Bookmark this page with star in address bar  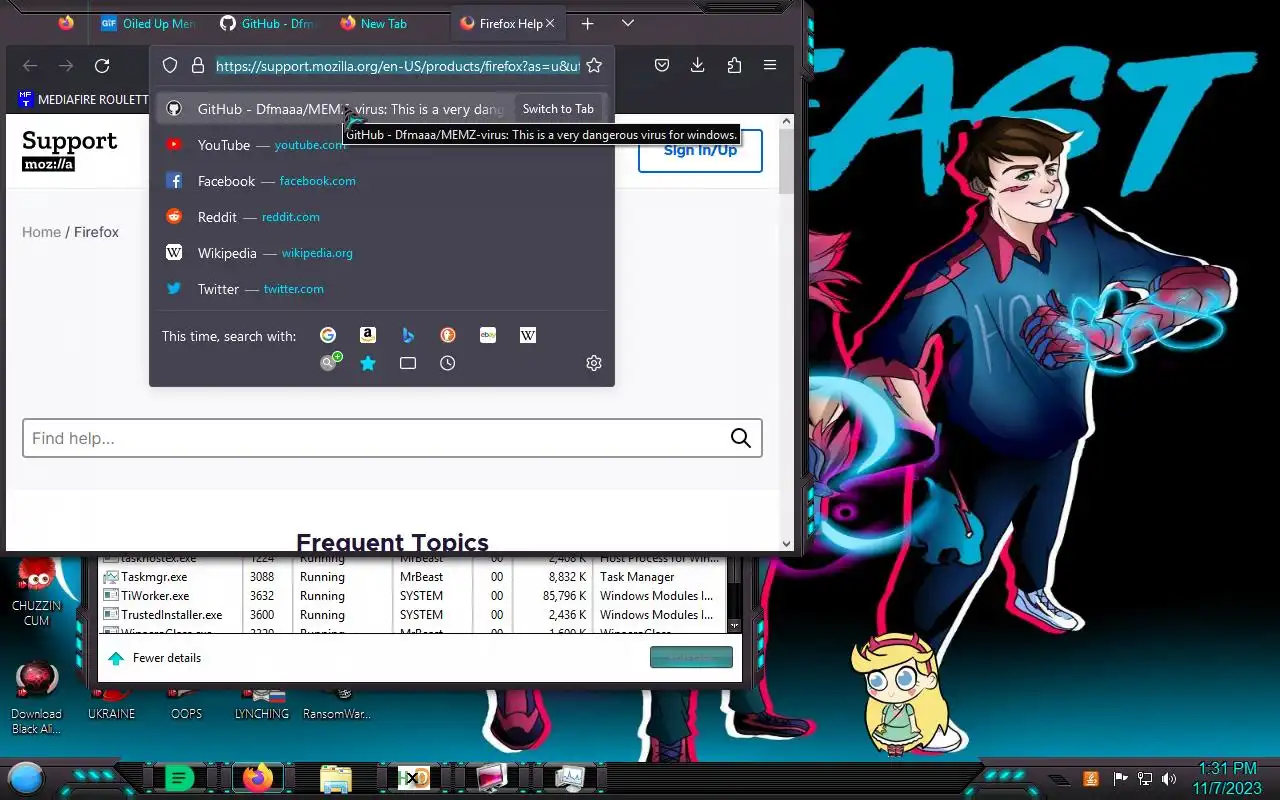[x=594, y=65]
